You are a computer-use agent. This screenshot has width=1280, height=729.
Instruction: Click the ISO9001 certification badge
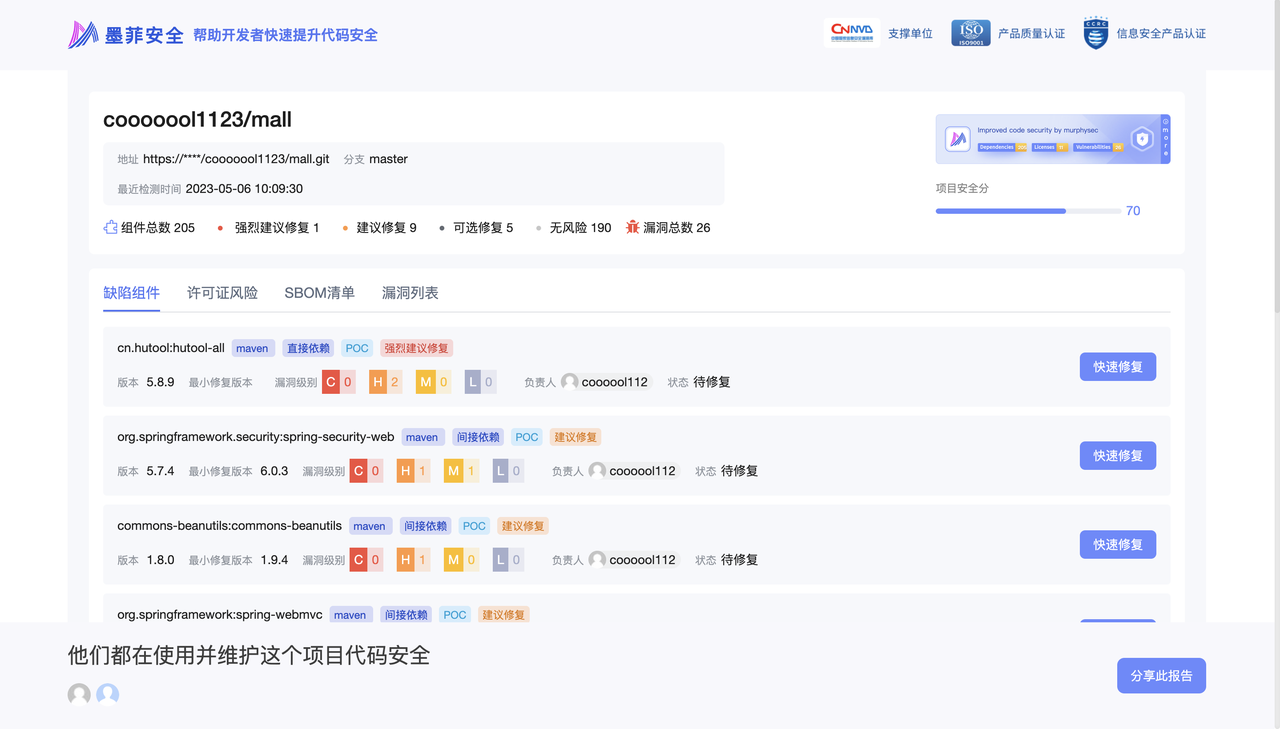click(970, 33)
